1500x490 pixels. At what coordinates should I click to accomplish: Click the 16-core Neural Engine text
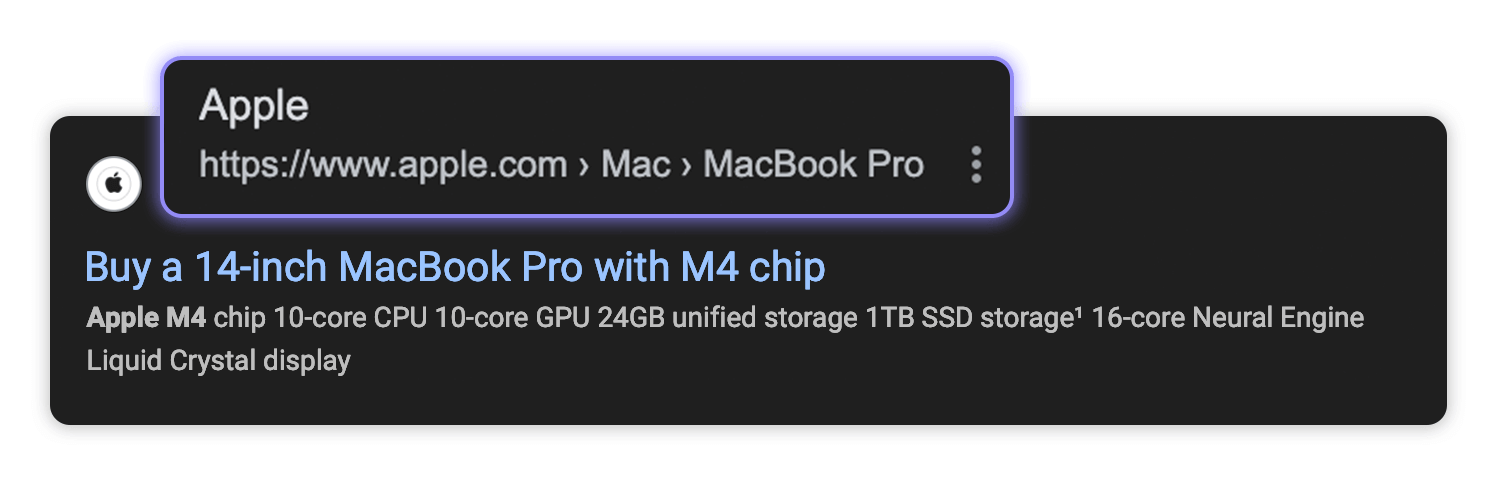1228,318
